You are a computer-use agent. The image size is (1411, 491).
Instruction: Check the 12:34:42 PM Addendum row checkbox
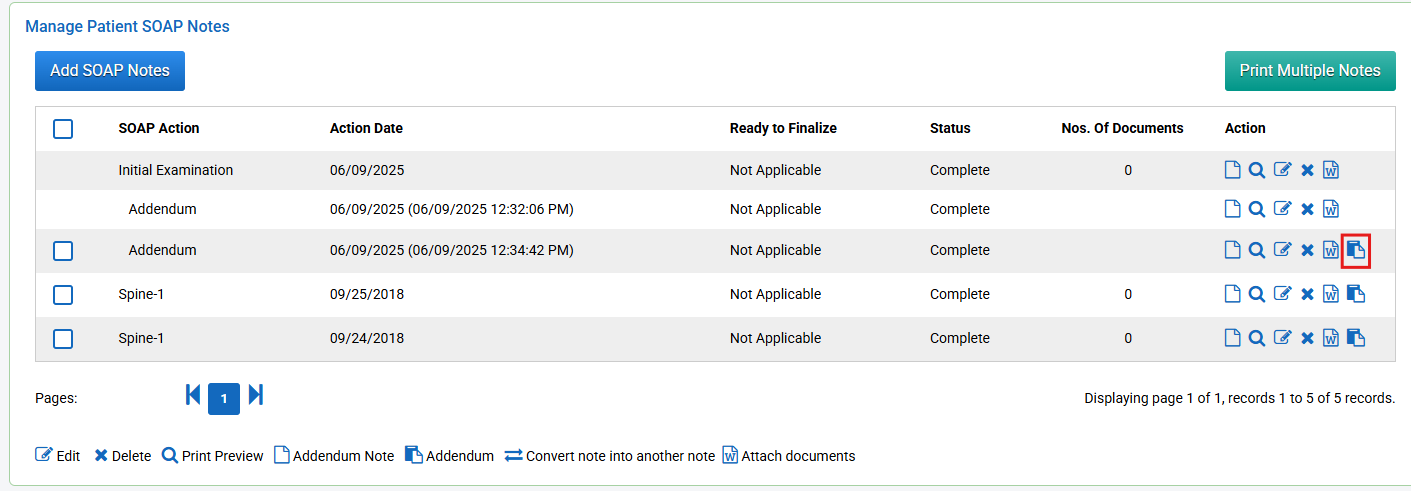tap(63, 251)
